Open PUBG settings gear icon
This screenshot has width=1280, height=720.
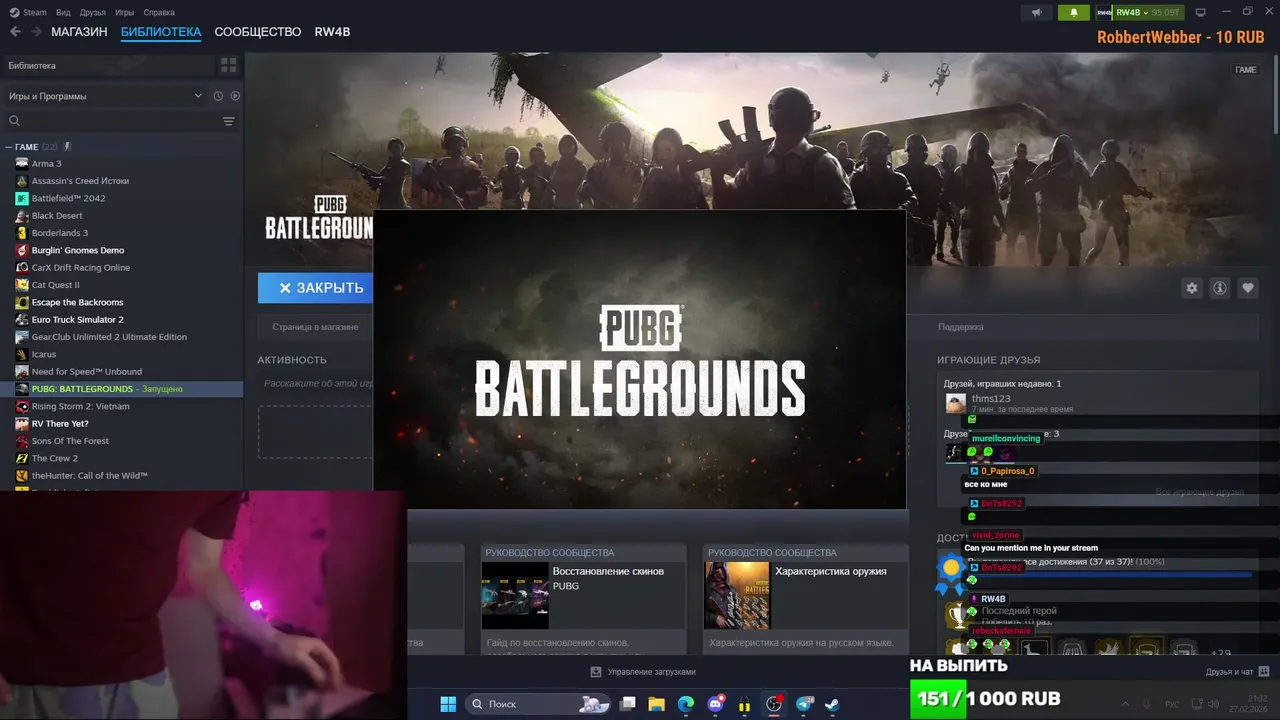[1191, 288]
